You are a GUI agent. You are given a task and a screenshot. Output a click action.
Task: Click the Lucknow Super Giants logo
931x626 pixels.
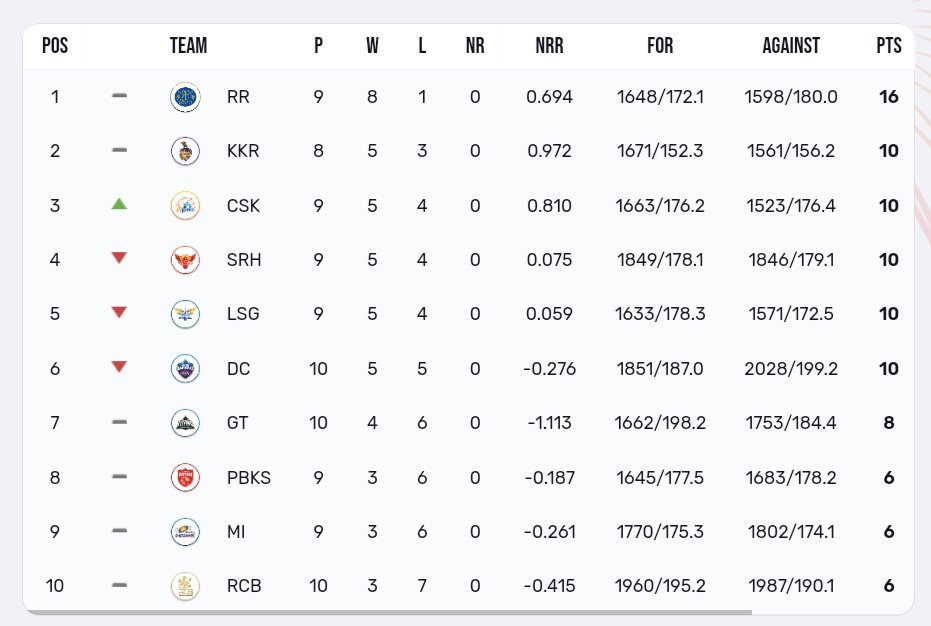tap(185, 313)
